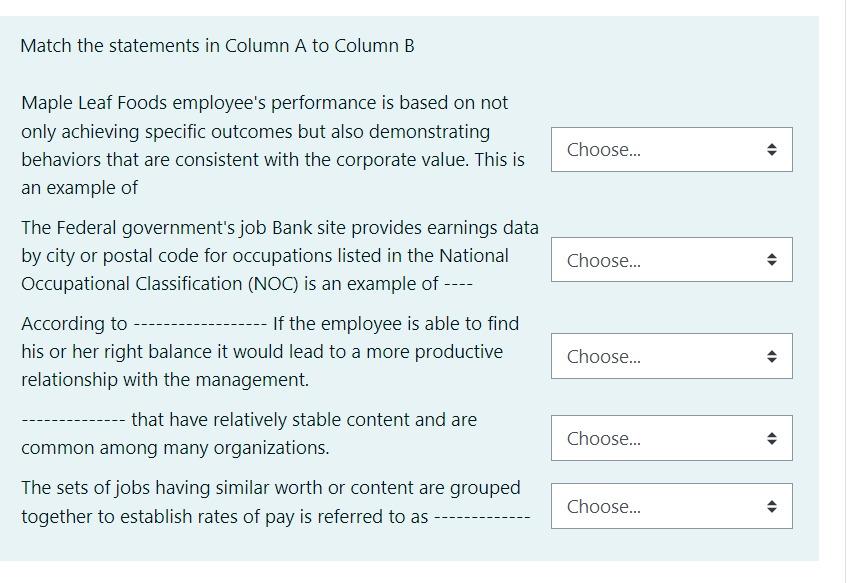Screen dimensions: 849x583
Task: Select the Choose placeholder text in the first dropdown
Action: pos(593,148)
